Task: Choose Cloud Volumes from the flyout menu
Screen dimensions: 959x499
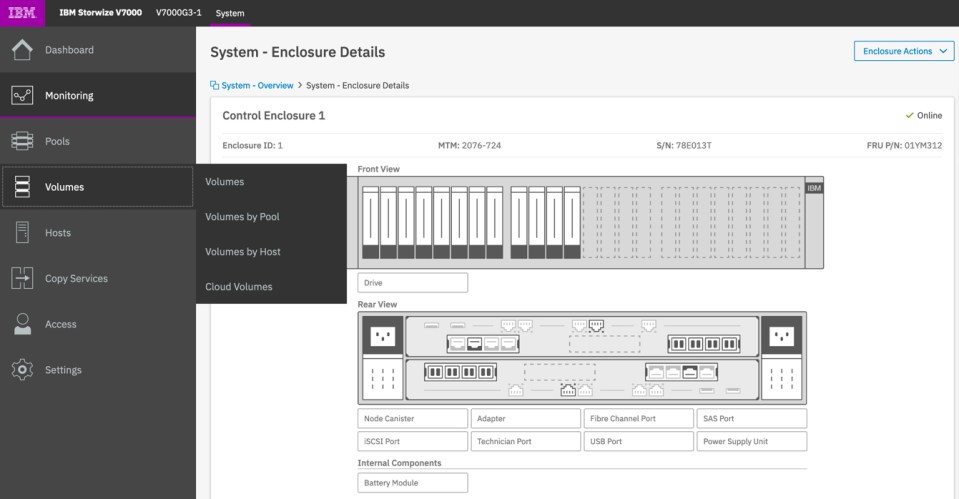Action: click(238, 287)
